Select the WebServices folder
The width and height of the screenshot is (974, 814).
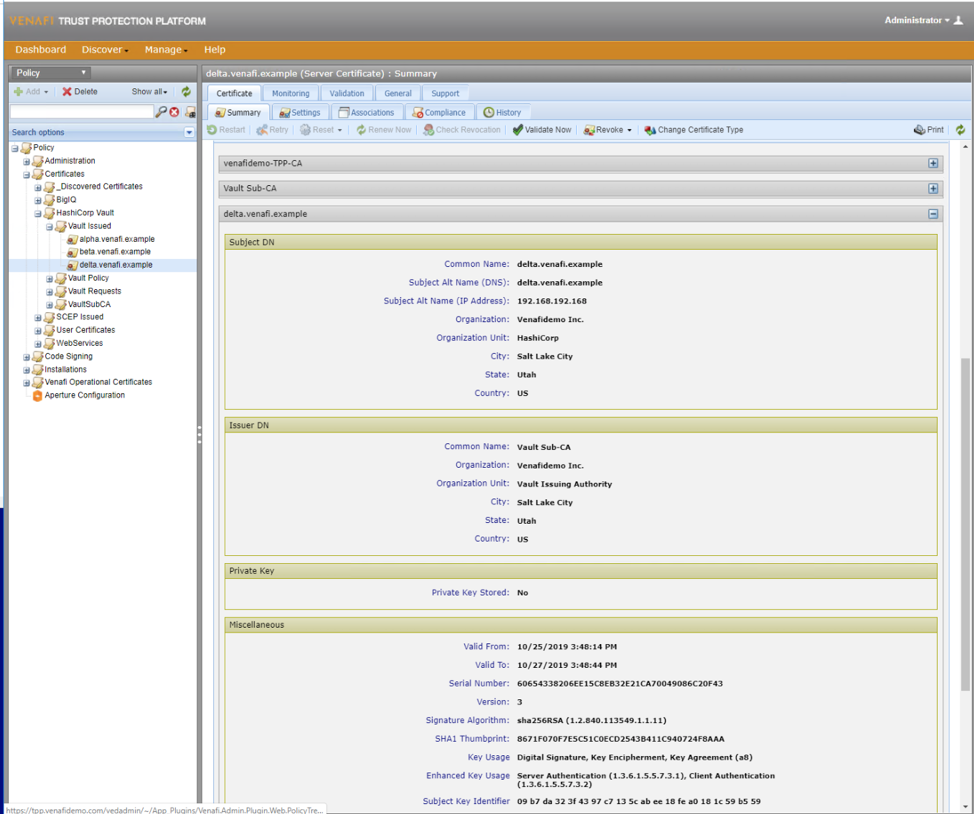tap(80, 343)
